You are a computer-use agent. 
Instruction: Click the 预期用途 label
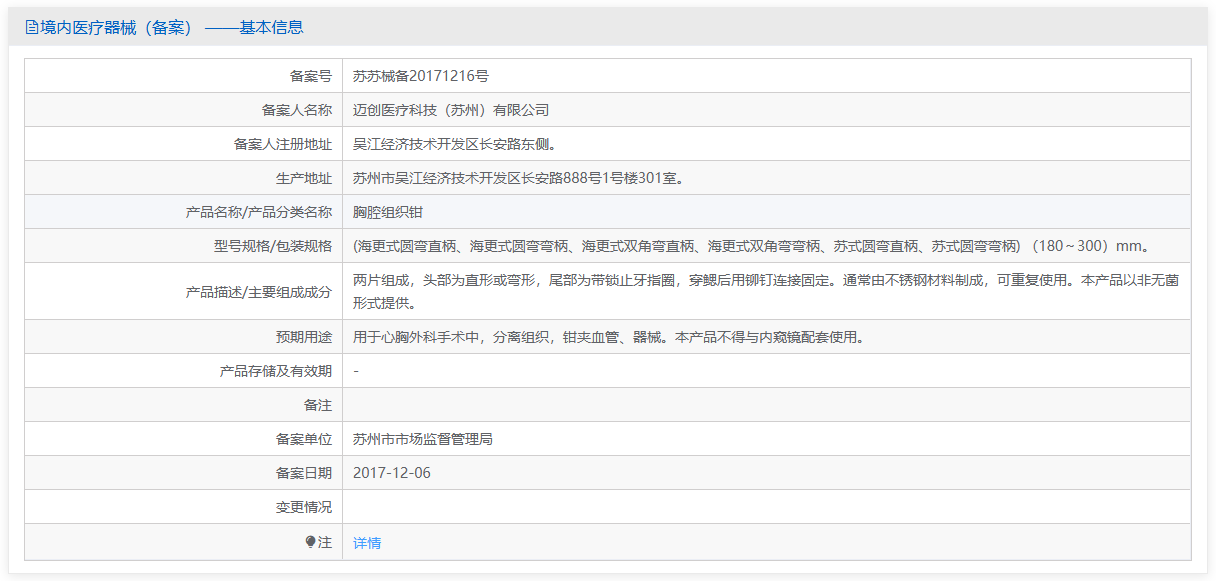pyautogui.click(x=304, y=337)
